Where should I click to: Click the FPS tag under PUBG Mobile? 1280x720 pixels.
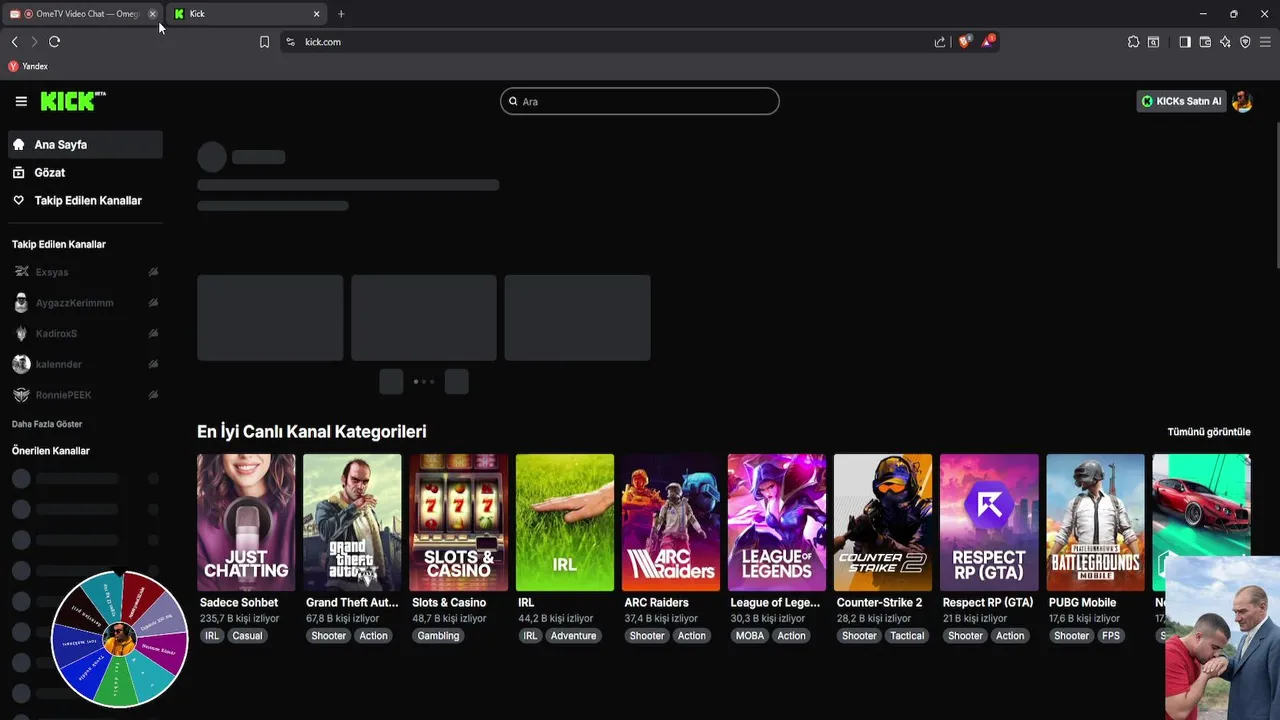(1111, 636)
